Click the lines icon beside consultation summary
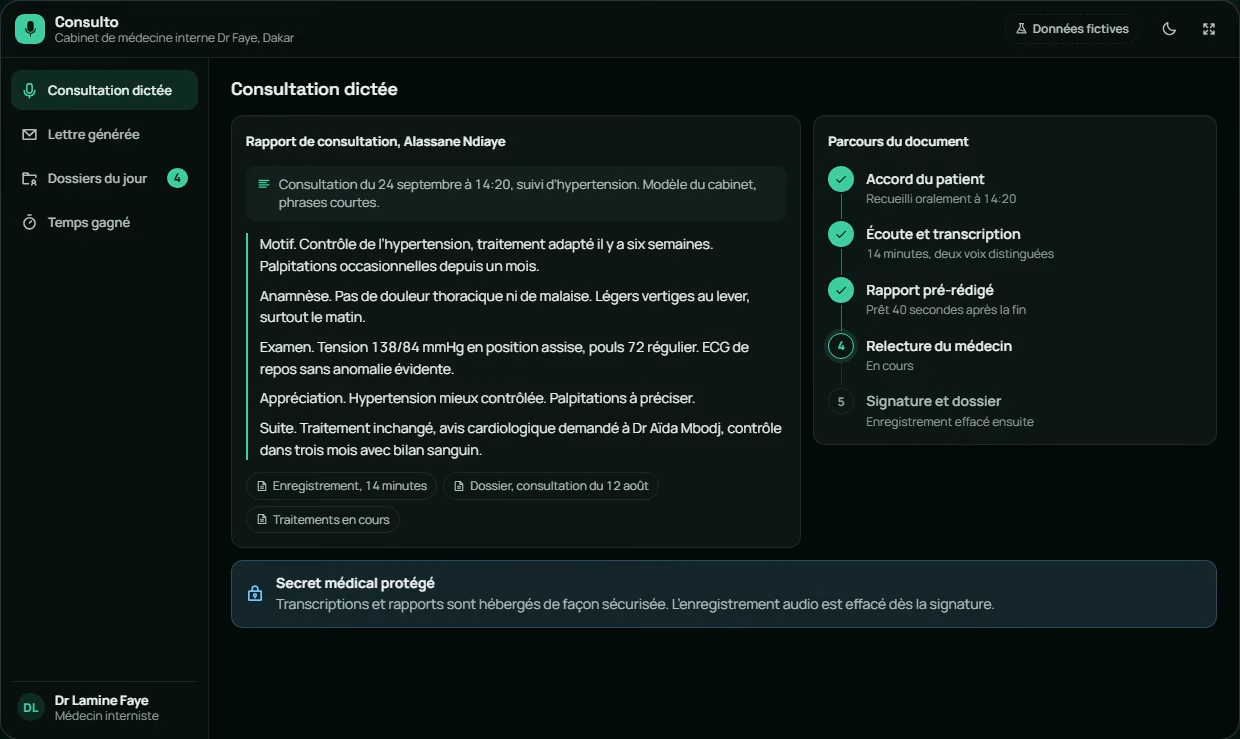 [x=264, y=184]
